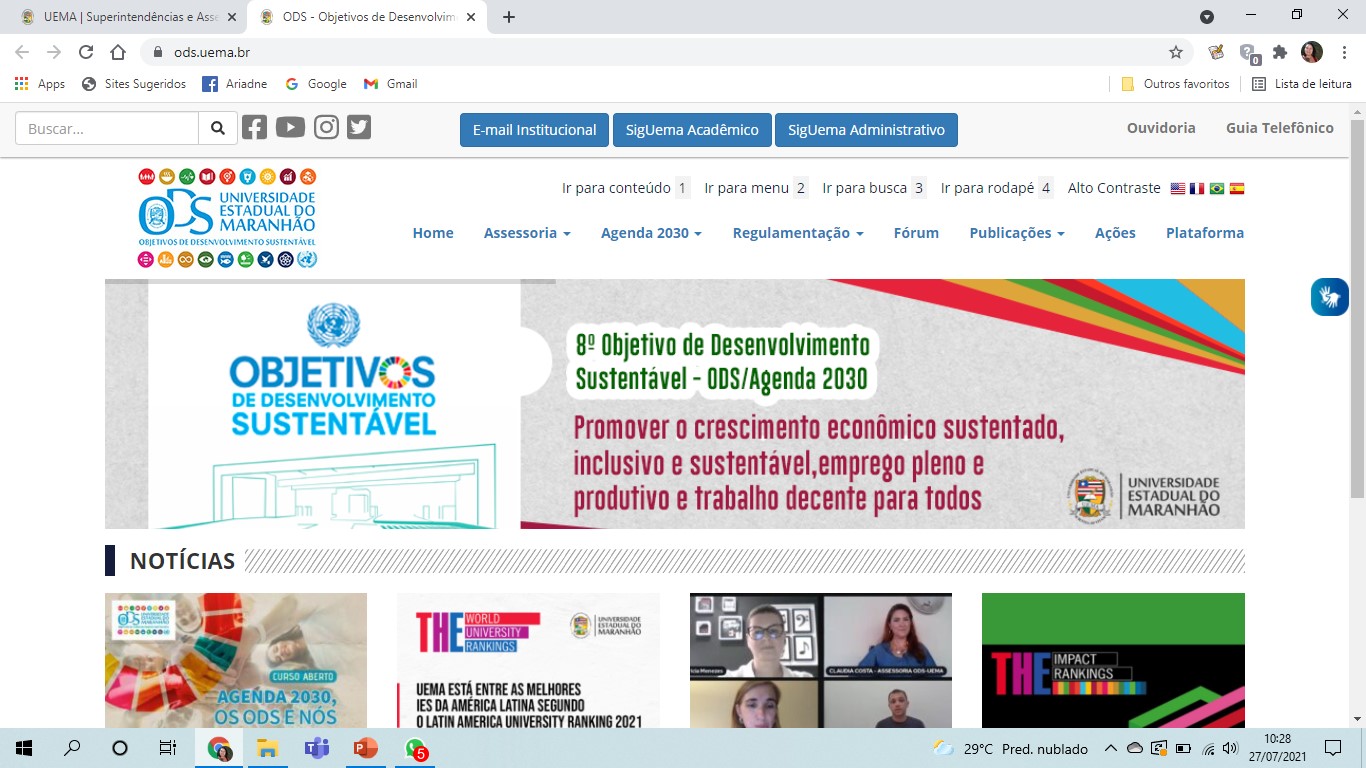Open the VLibras accessibility hand icon
The image size is (1366, 768).
[1329, 297]
